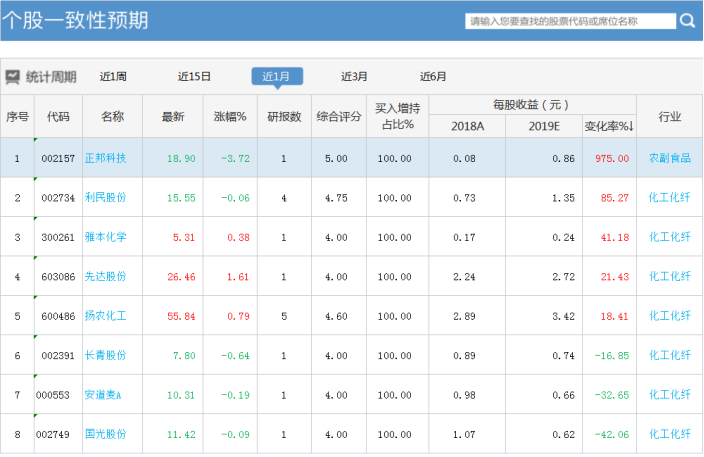This screenshot has height=457, width=704.
Task: Focus the stock code search input field
Action: [x=570, y=21]
